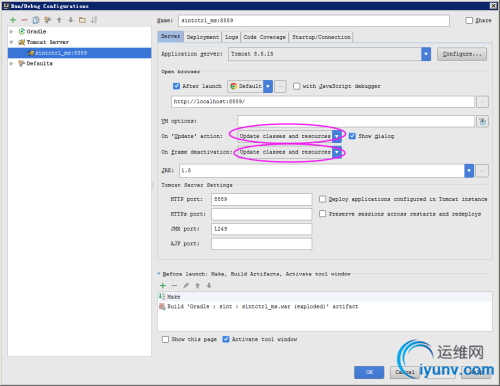
Task: Click the Tomcat Server cat icon
Action: (22, 42)
